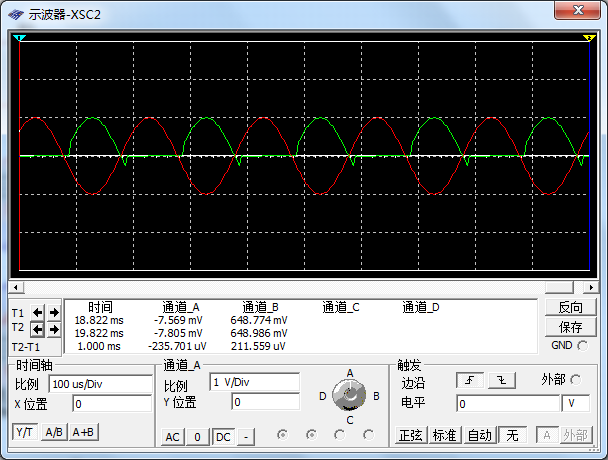Click the 反向 button
This screenshot has width=608, height=460.
click(570, 307)
